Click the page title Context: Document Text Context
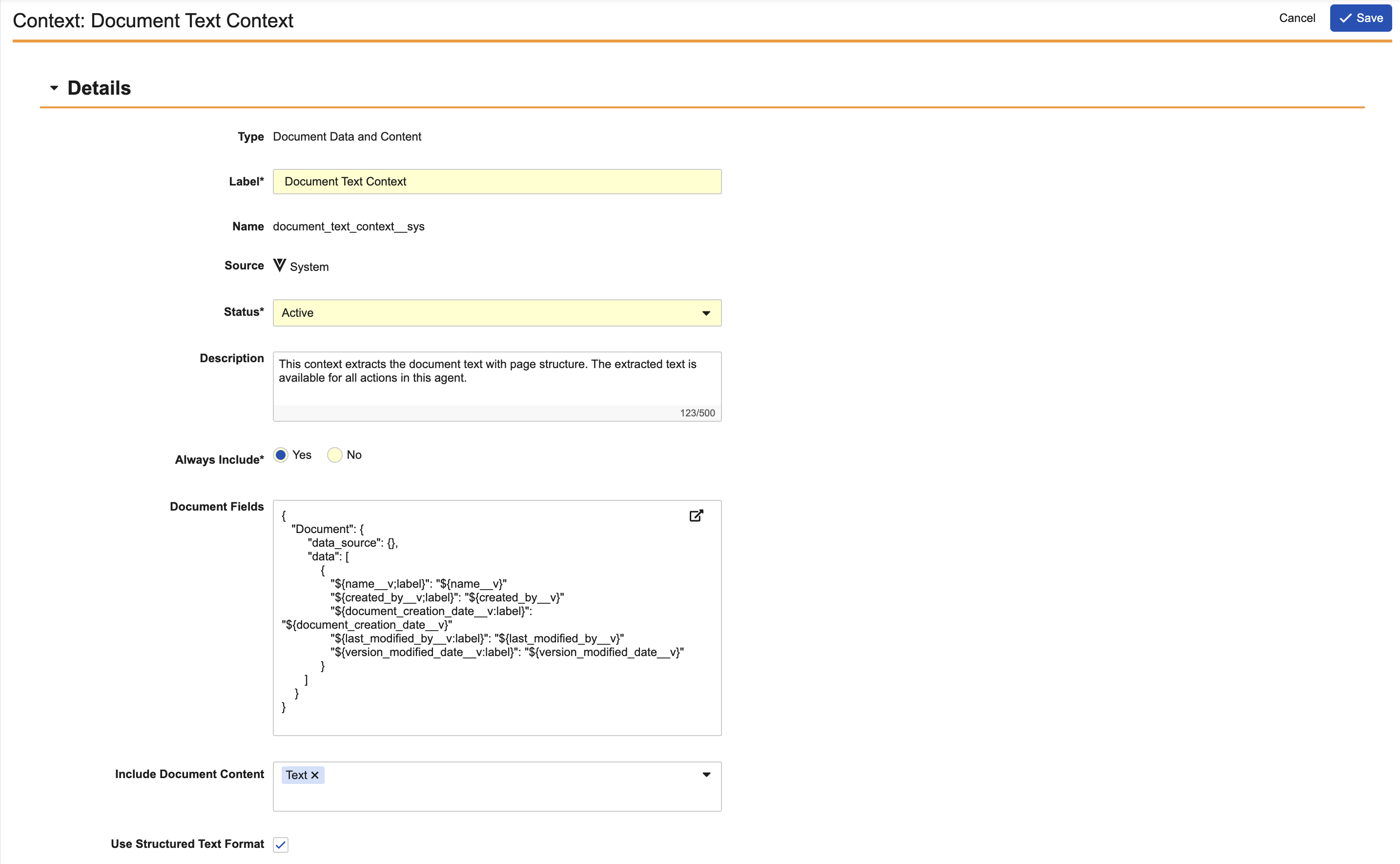The height and width of the screenshot is (864, 1400). (153, 21)
